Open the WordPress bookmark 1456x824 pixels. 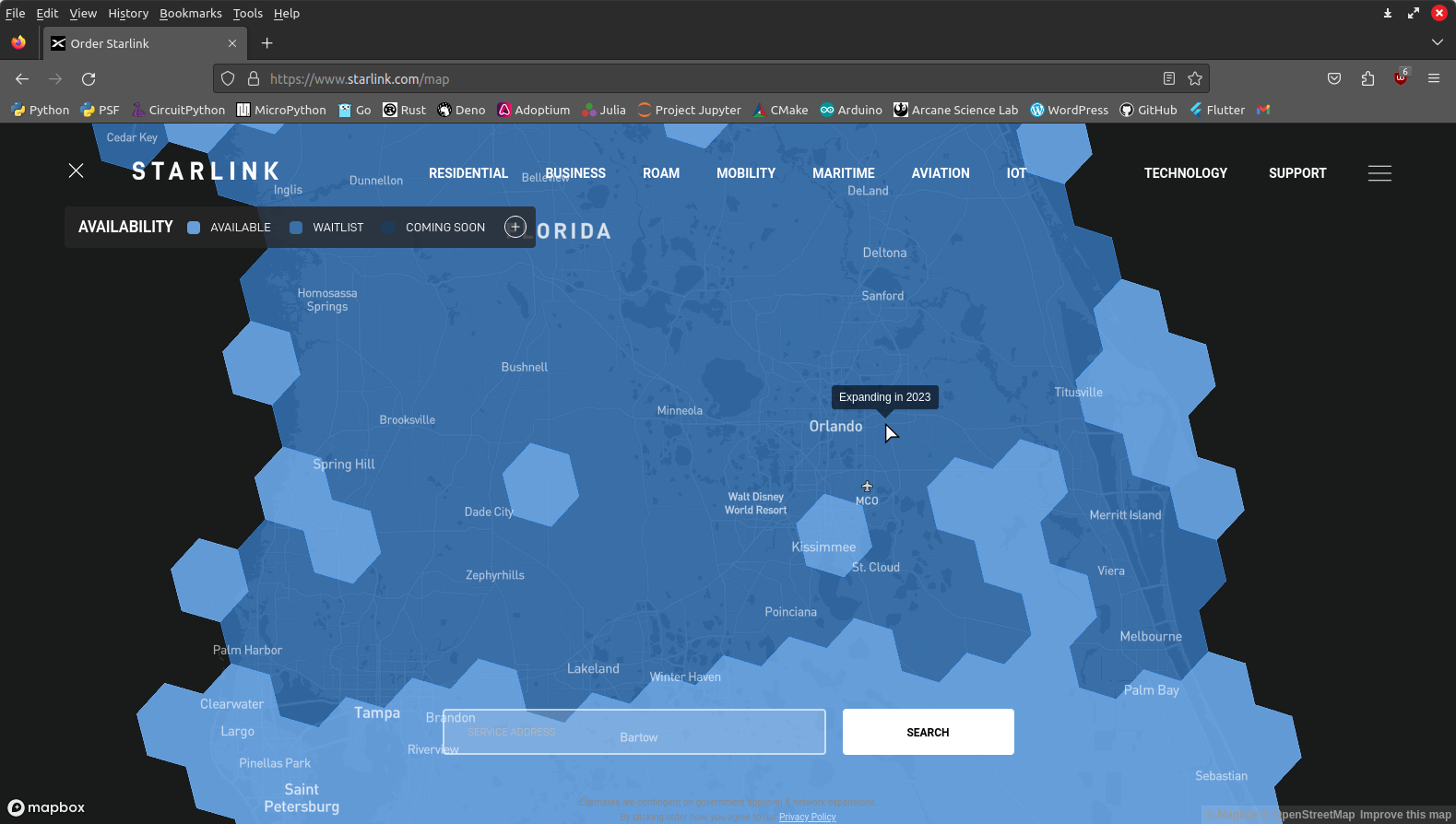(x=1070, y=110)
